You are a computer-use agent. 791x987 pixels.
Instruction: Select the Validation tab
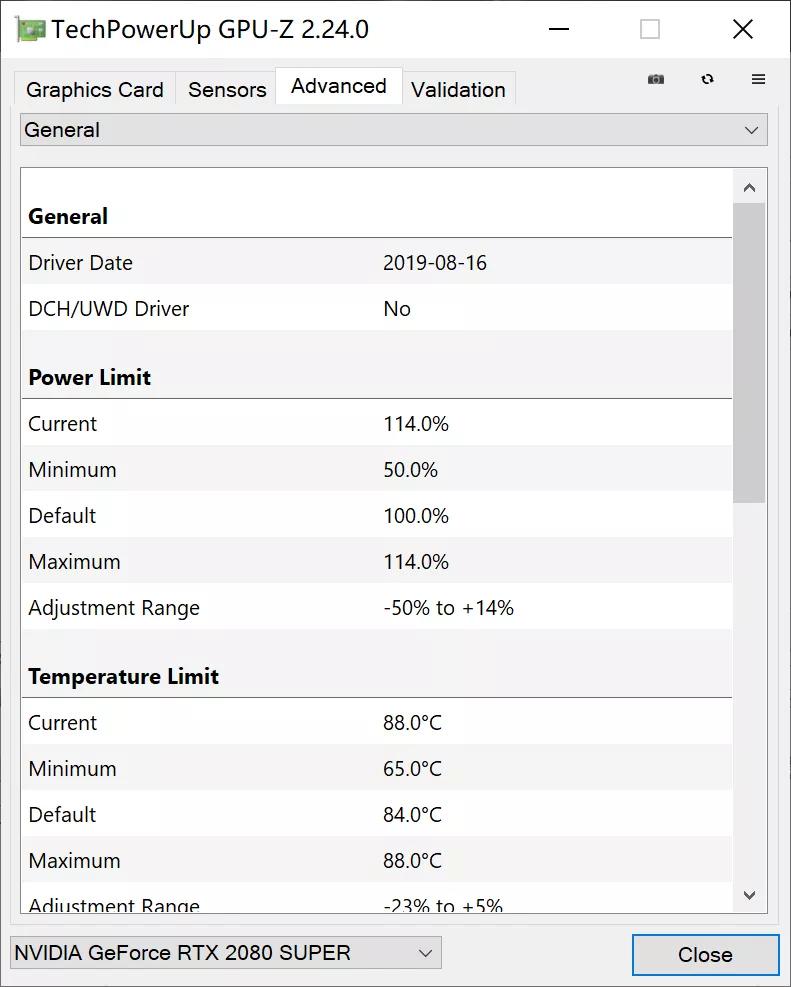point(459,90)
